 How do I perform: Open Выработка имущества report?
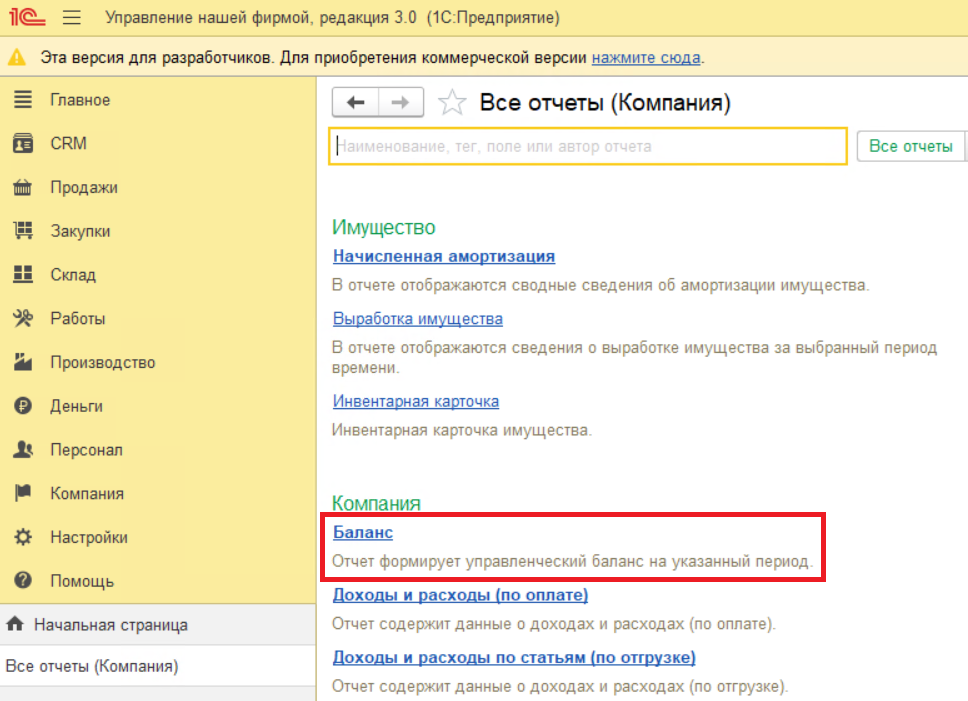[418, 319]
